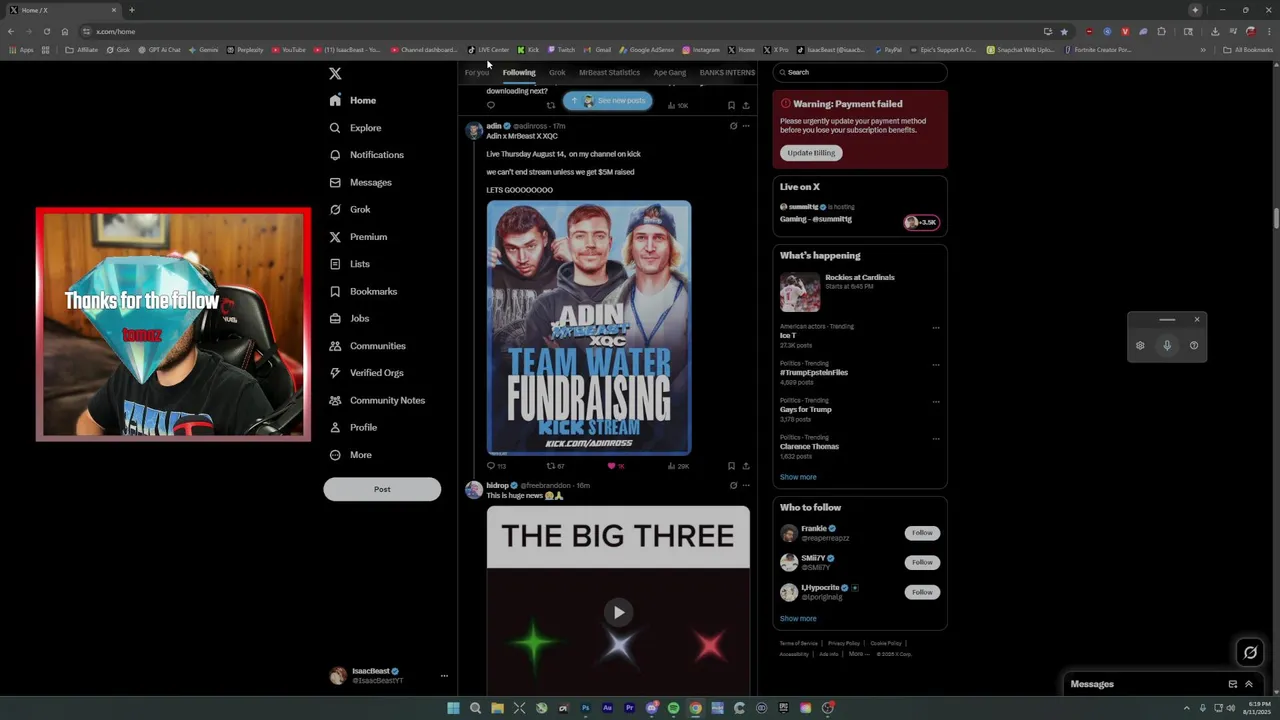Play THE BIG THREE video

pyautogui.click(x=618, y=613)
